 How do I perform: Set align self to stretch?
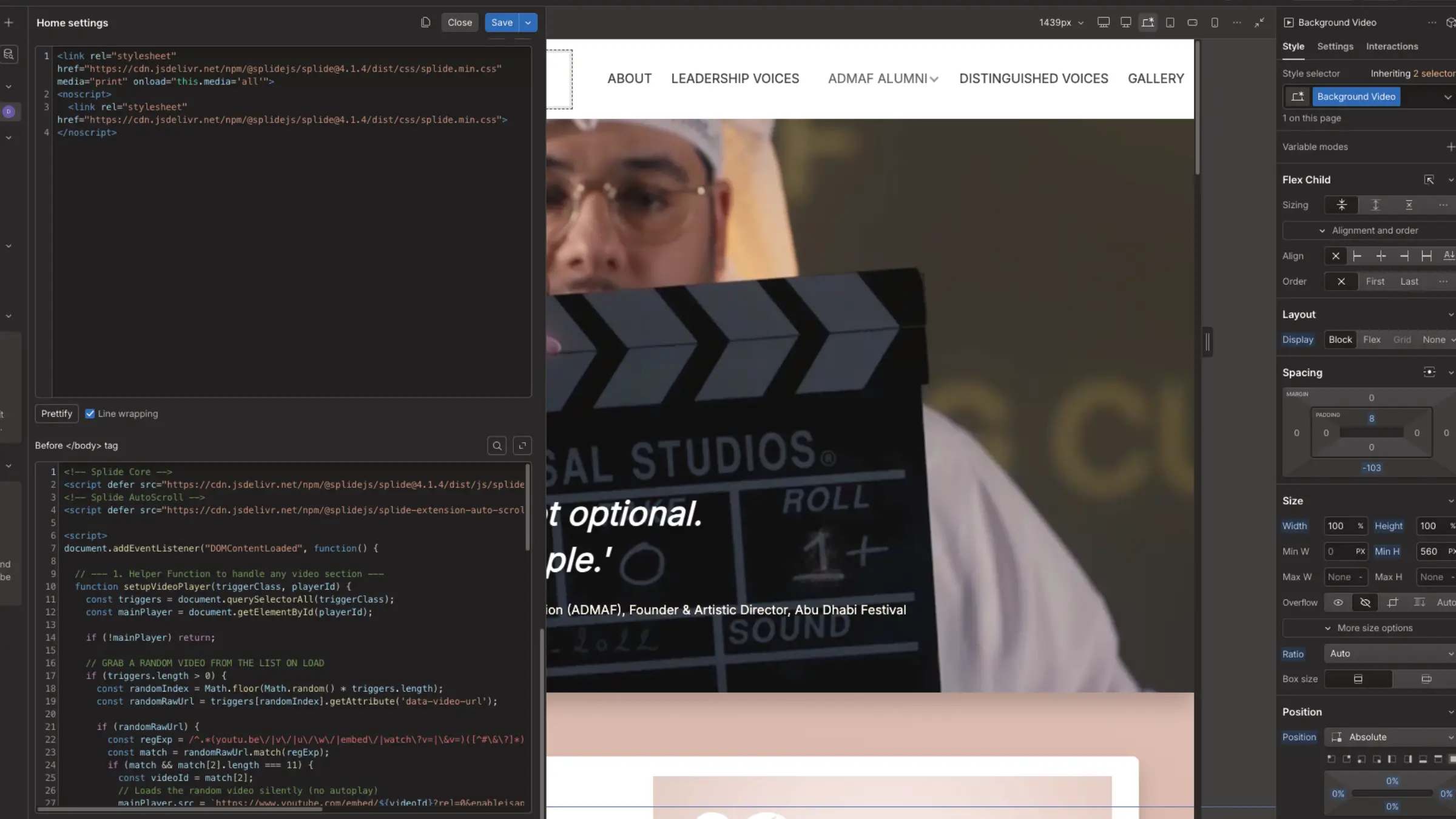(x=1426, y=256)
